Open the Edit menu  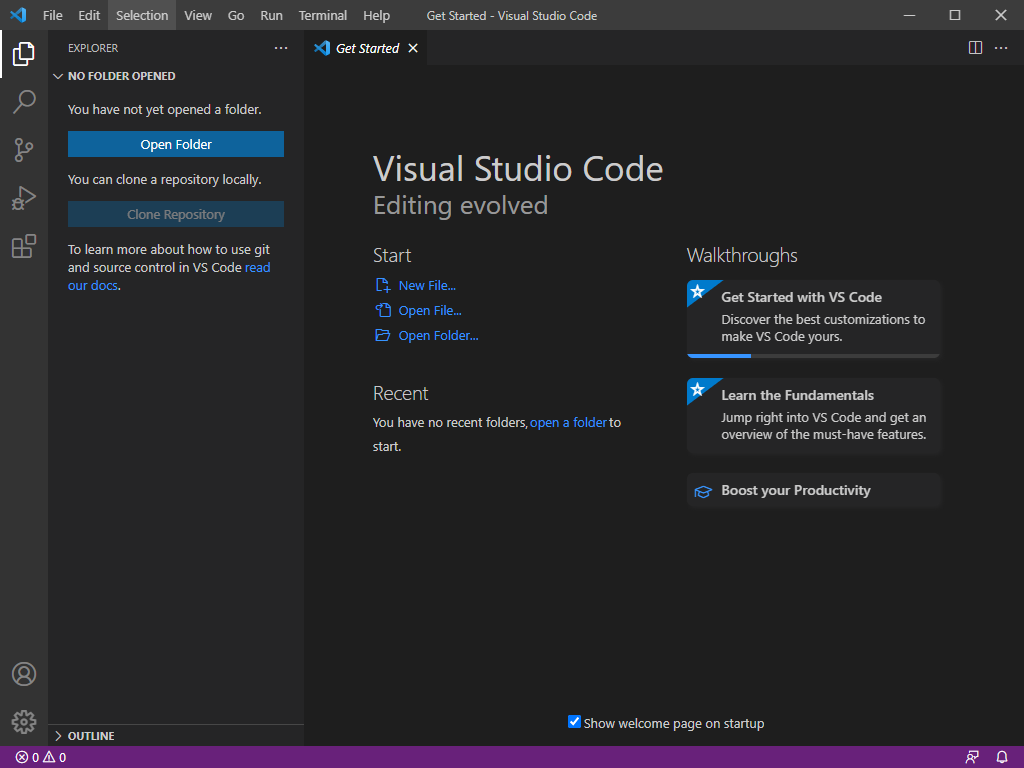tap(89, 15)
